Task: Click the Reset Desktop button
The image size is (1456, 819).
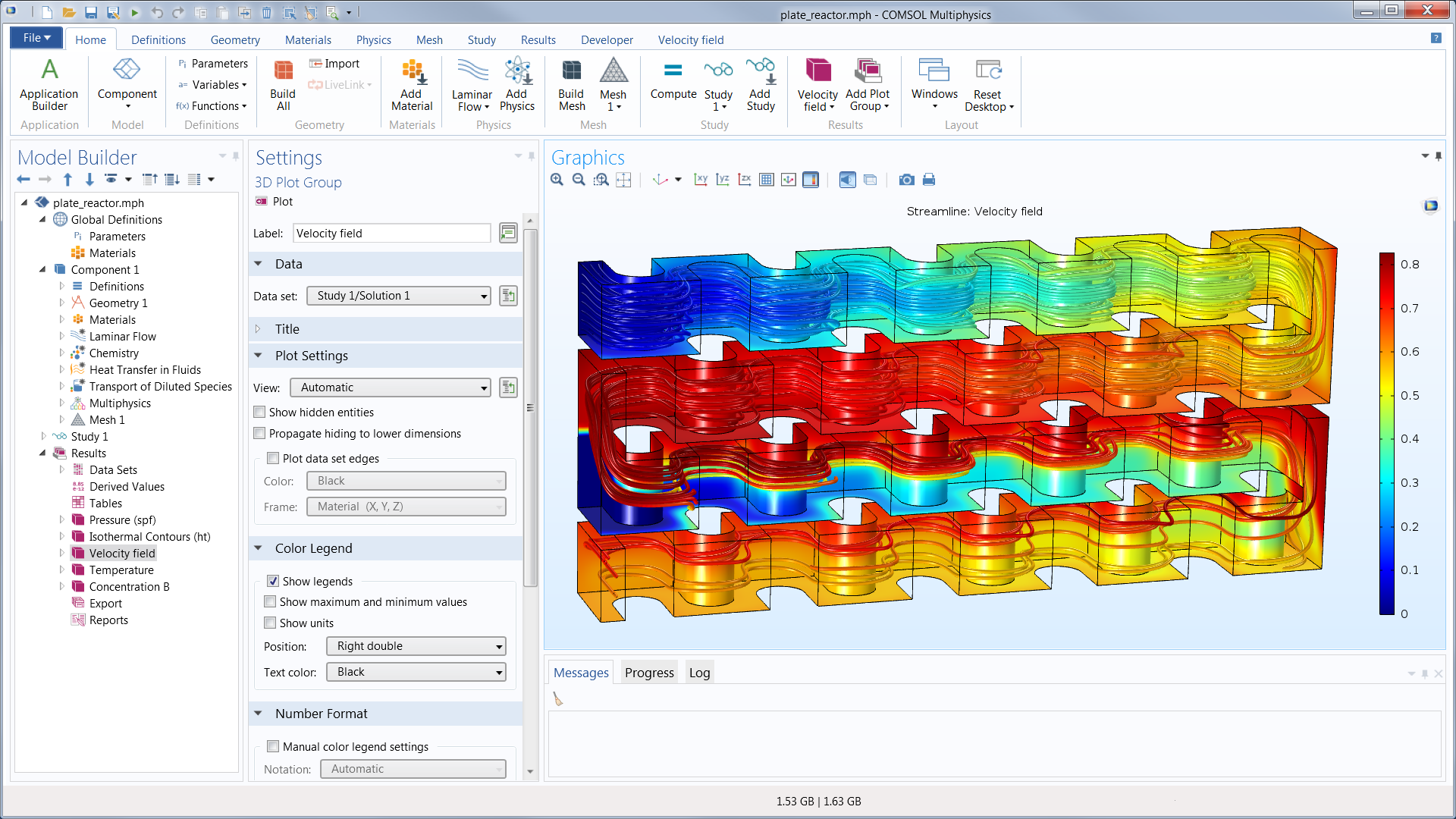Action: click(987, 83)
